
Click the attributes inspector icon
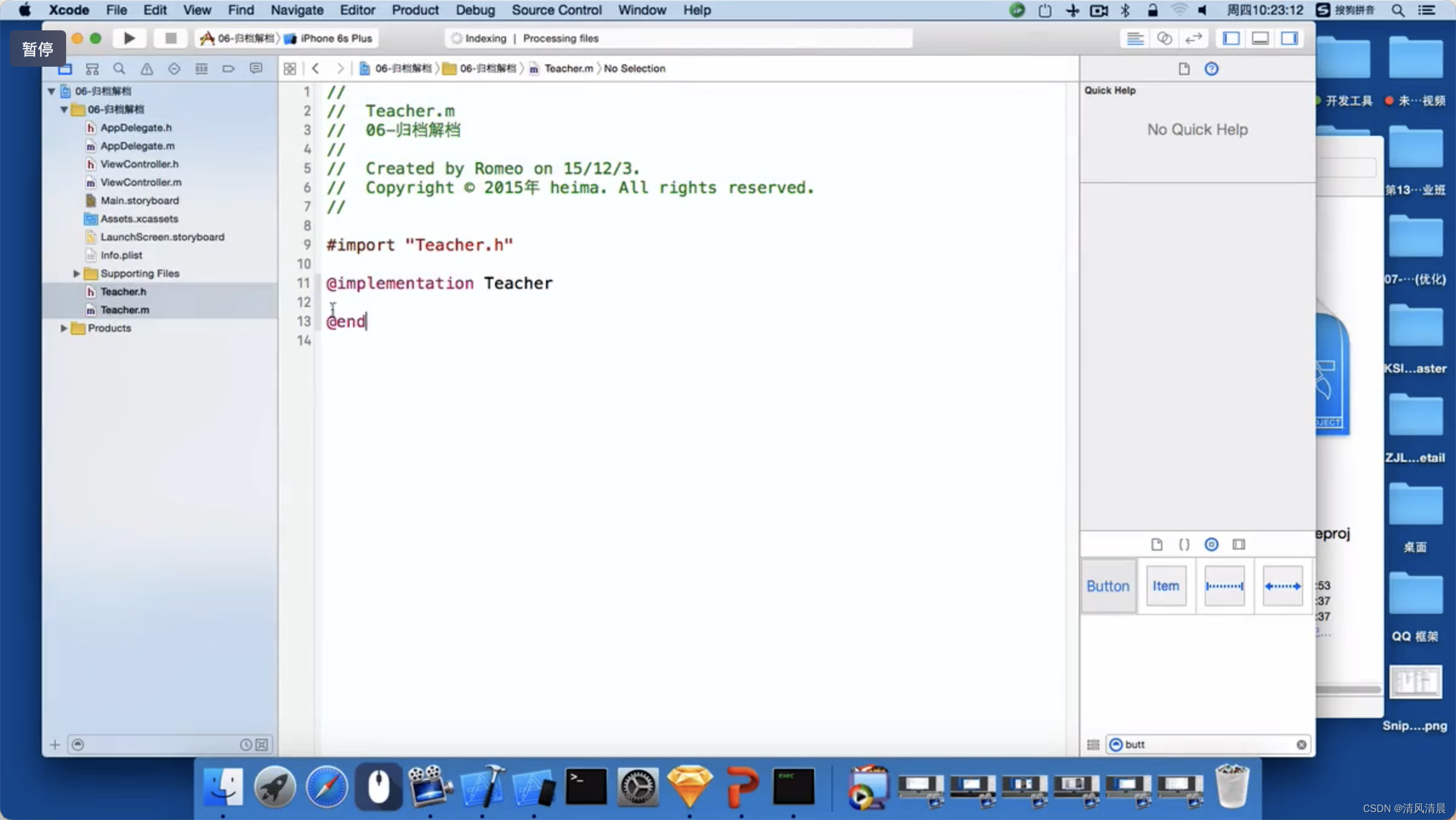tap(1184, 544)
